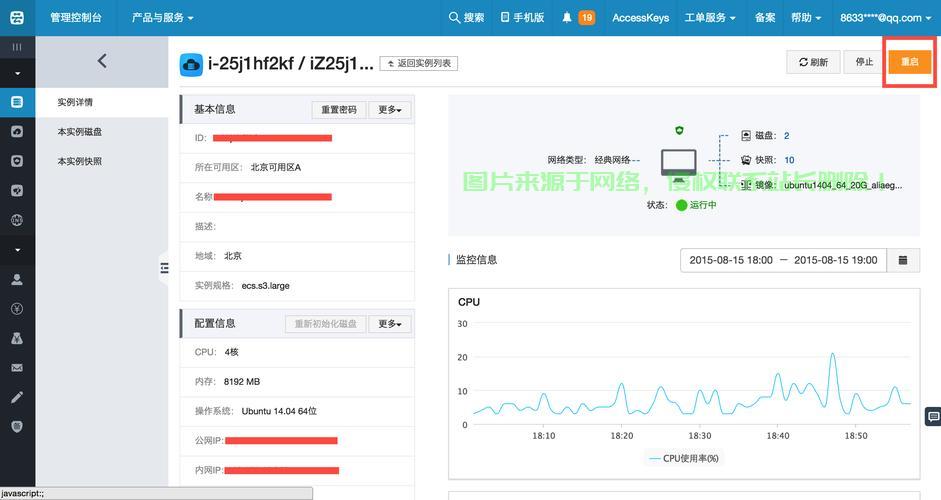
Task: Collapse the side menu with the handle toggle
Action: point(164,268)
